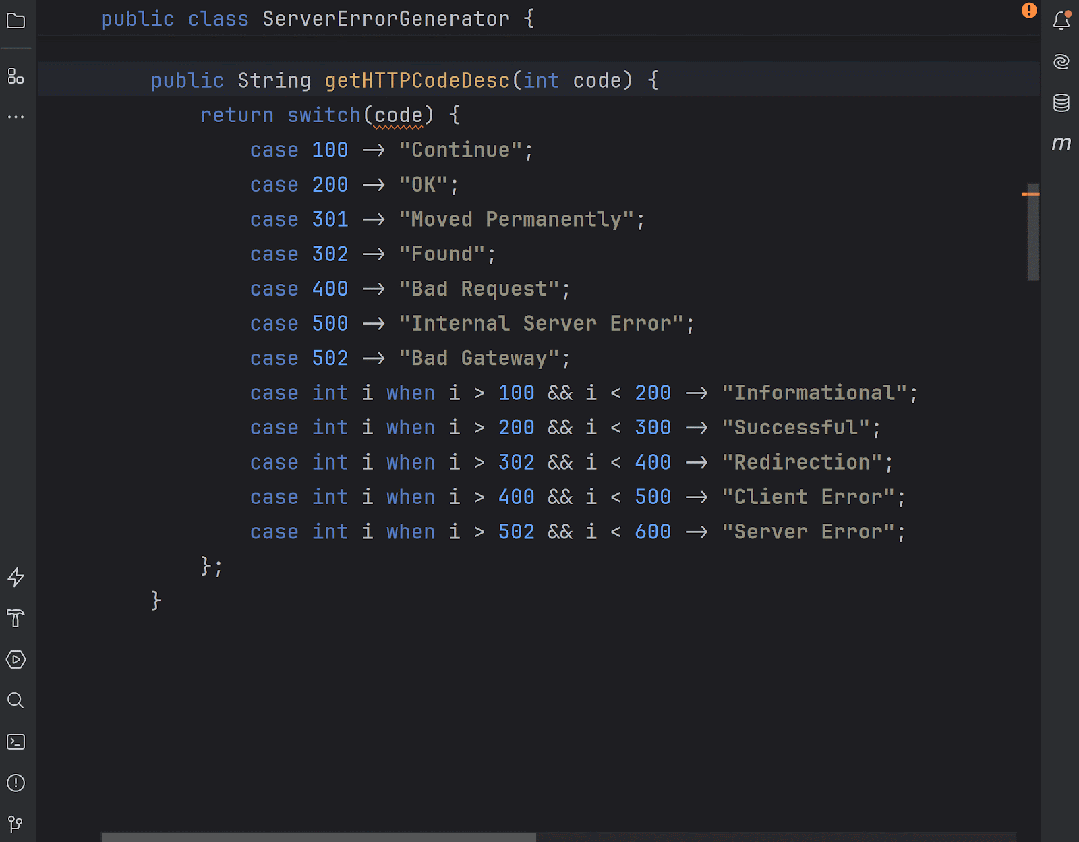Open the Terminal tool window
The width and height of the screenshot is (1079, 842).
tap(15, 741)
